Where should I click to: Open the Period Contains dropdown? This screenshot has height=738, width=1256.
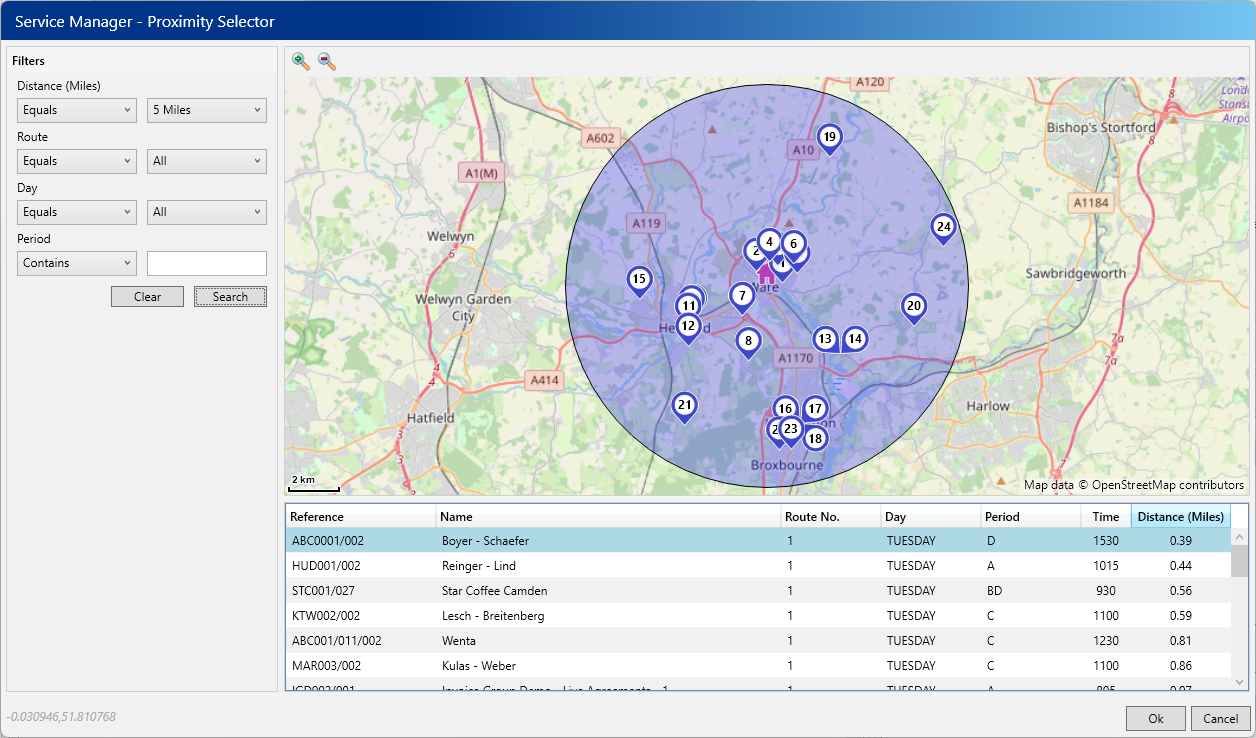coord(76,263)
